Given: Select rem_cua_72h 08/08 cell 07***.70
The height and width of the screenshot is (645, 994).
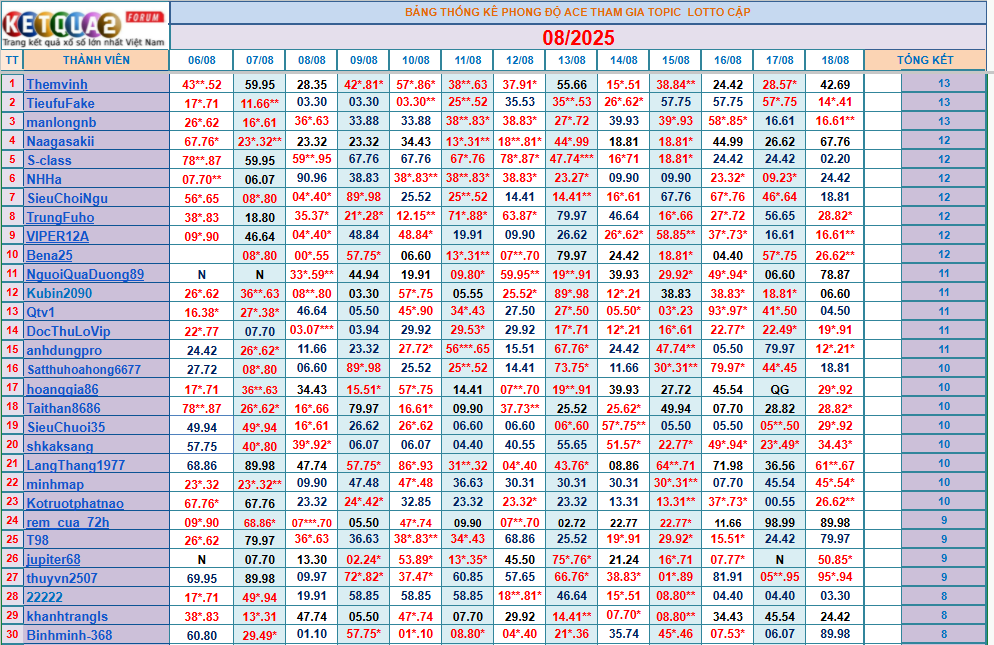Looking at the screenshot, I should coord(312,523).
